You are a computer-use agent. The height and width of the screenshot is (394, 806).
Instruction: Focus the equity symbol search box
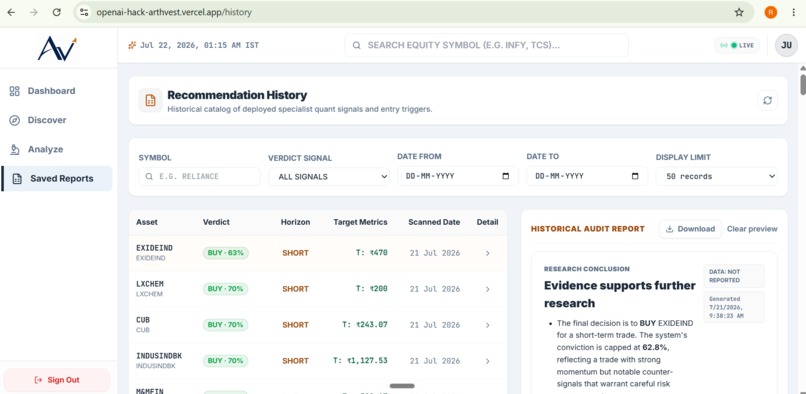pyautogui.click(x=486, y=45)
